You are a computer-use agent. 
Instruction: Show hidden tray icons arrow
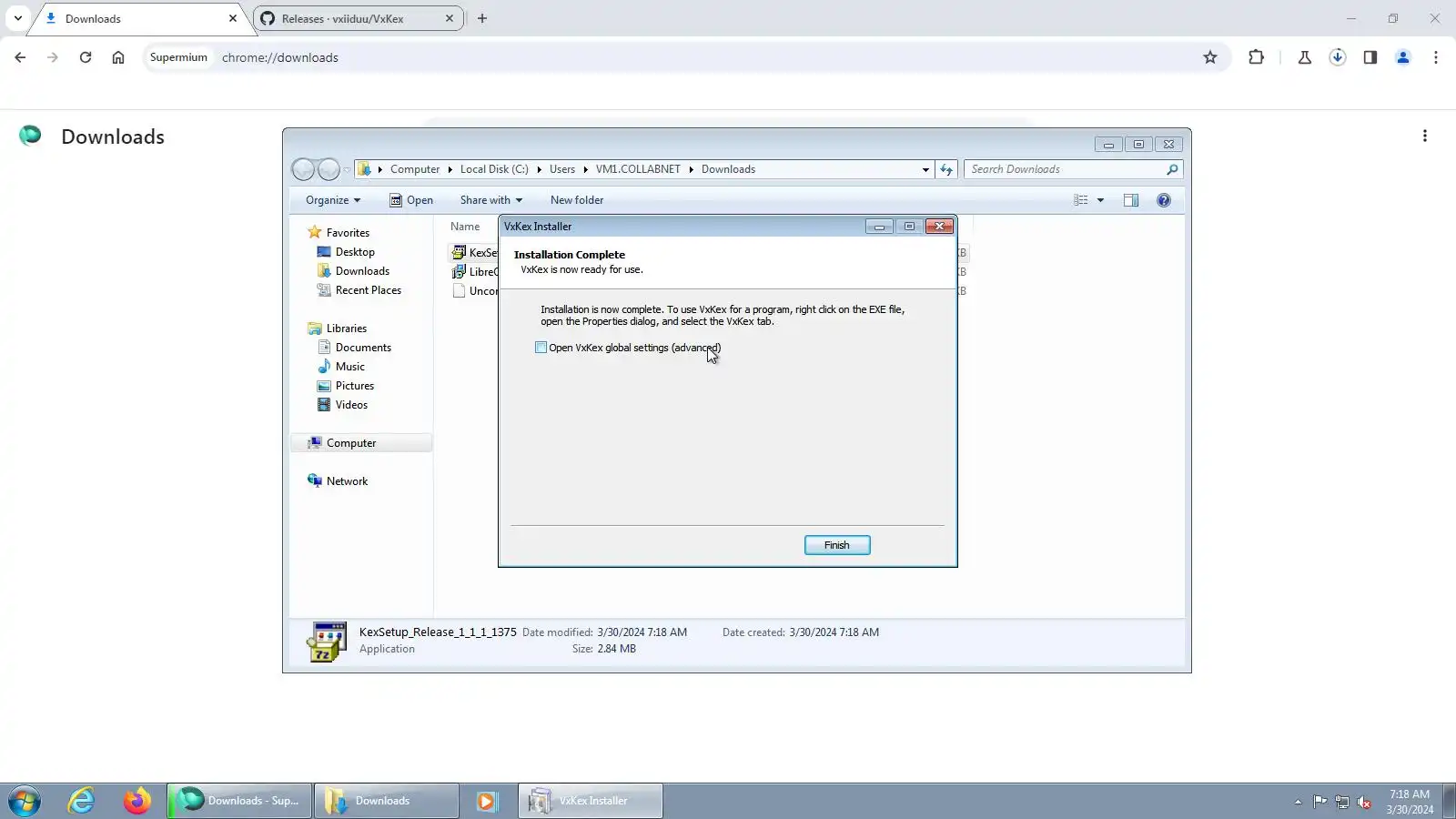click(1298, 802)
